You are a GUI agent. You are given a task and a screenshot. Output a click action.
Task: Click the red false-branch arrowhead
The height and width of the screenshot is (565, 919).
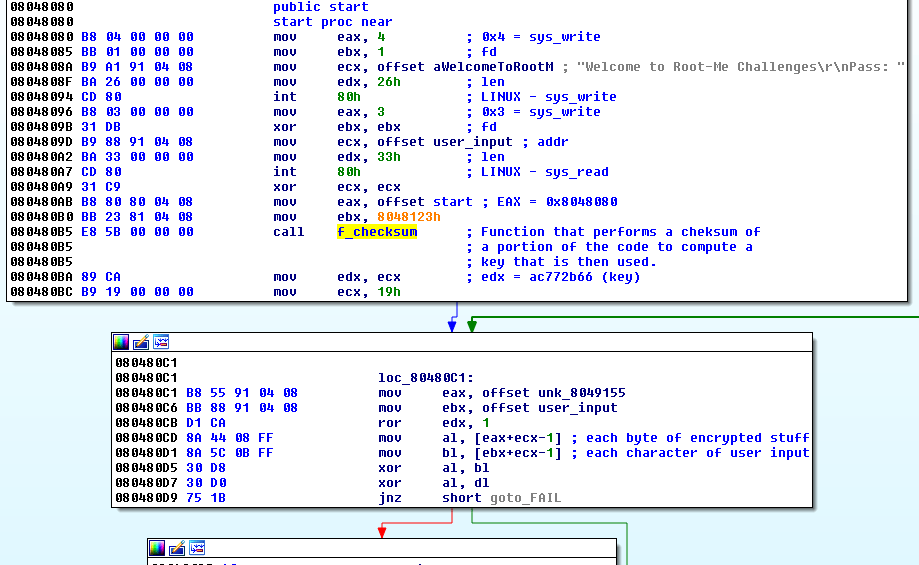pyautogui.click(x=379, y=531)
